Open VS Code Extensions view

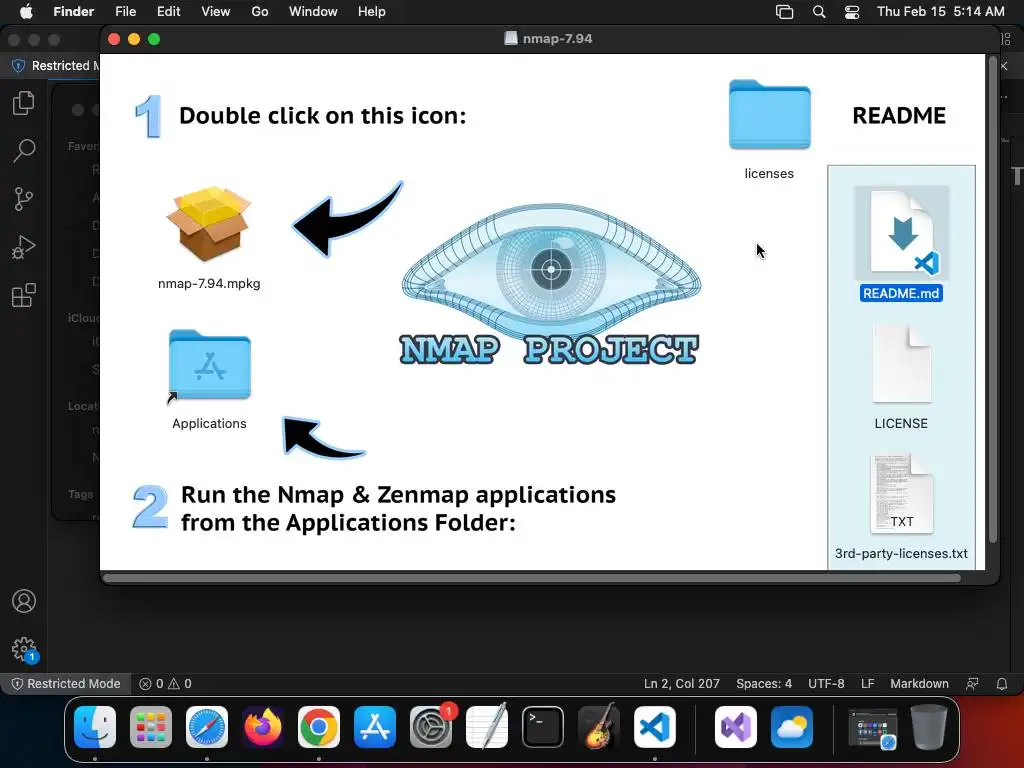click(x=24, y=295)
